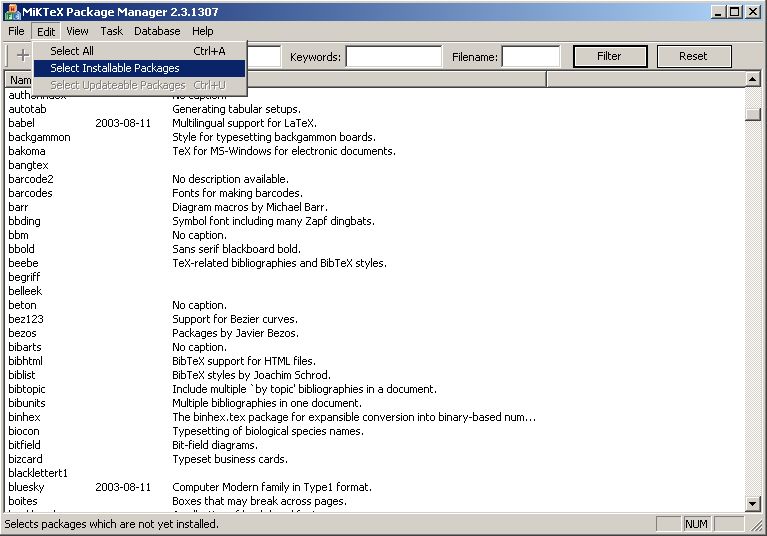
Task: Click babel's 2003-08-11 date
Action: (x=123, y=123)
